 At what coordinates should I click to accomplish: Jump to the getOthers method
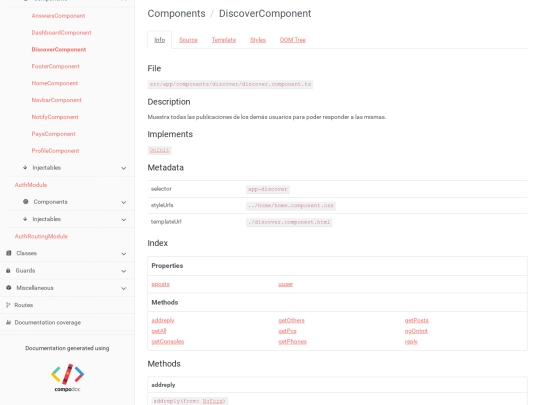[291, 321]
